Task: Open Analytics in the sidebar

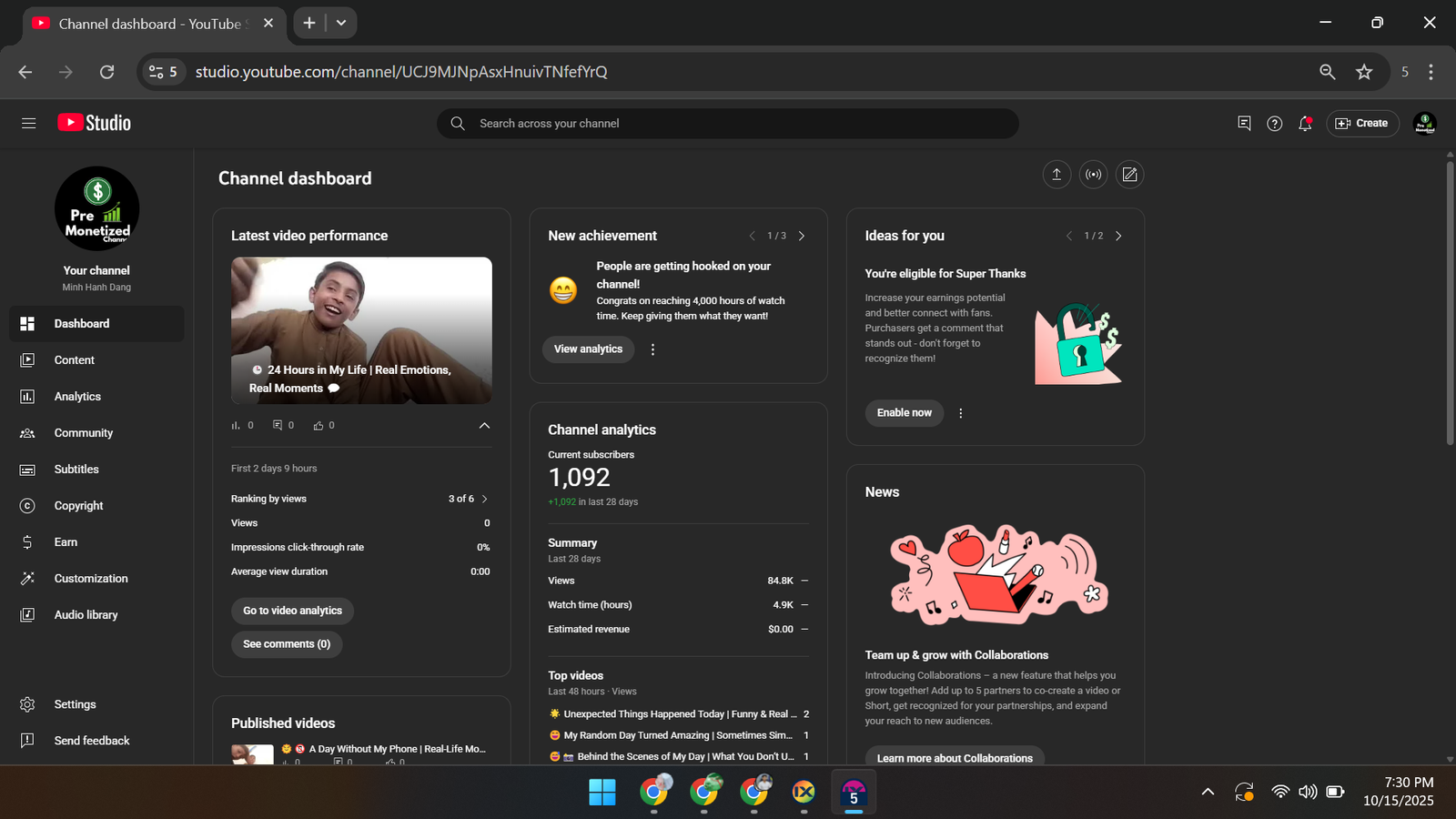Action: (x=77, y=397)
